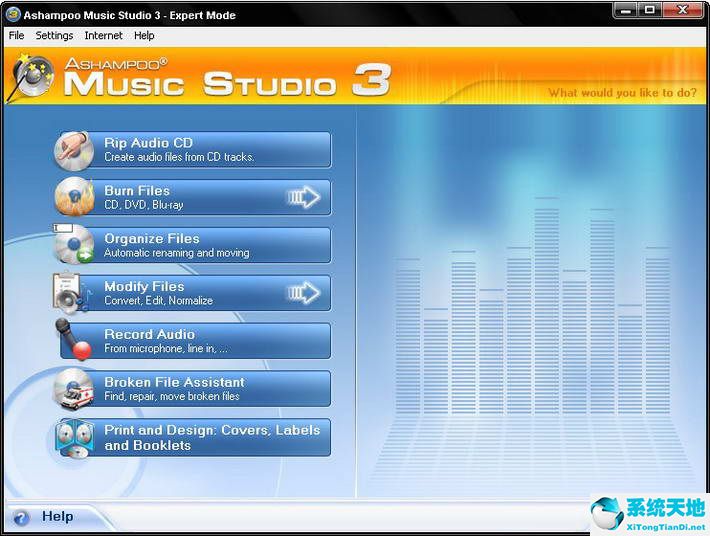Launch the Broken File Assistant
The image size is (710, 536).
[195, 388]
